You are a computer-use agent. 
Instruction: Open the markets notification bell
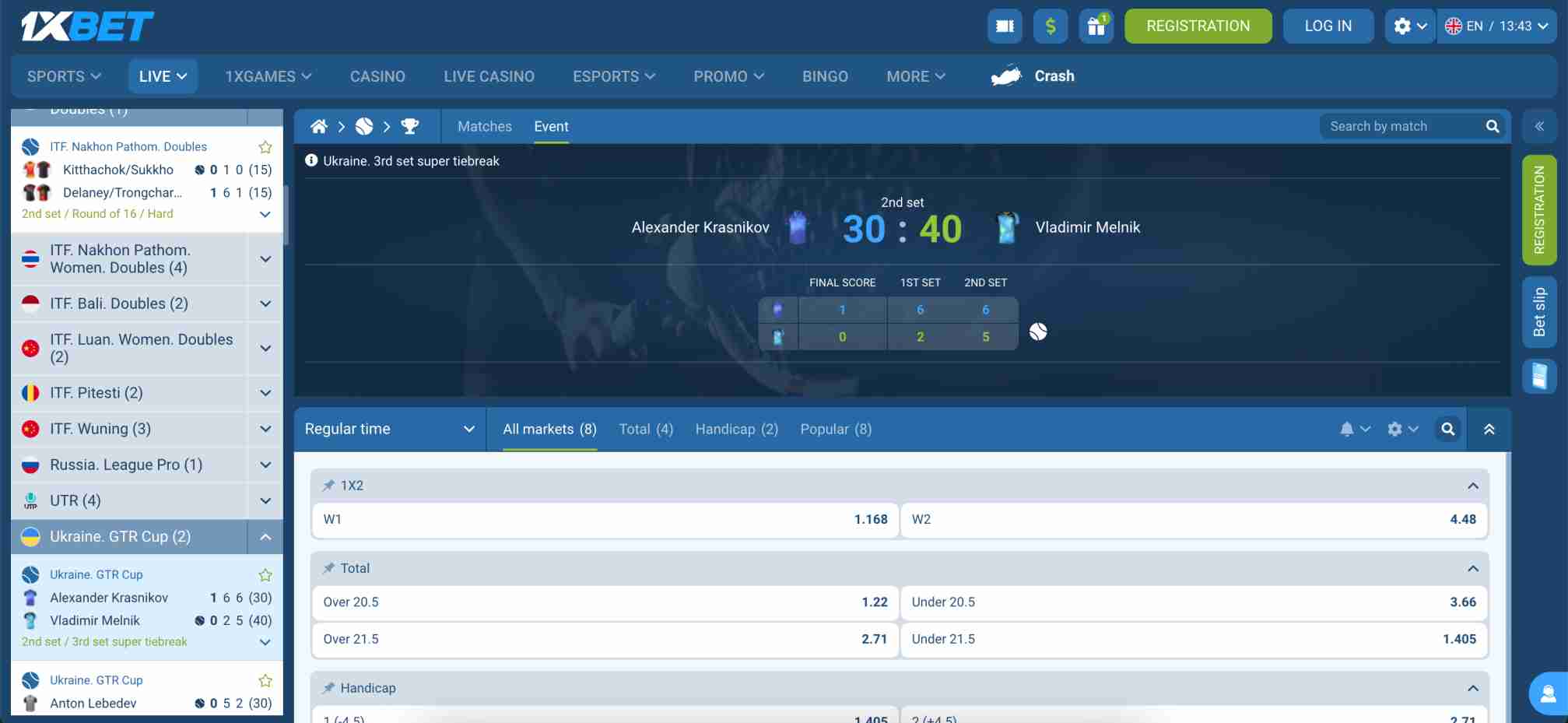1354,429
